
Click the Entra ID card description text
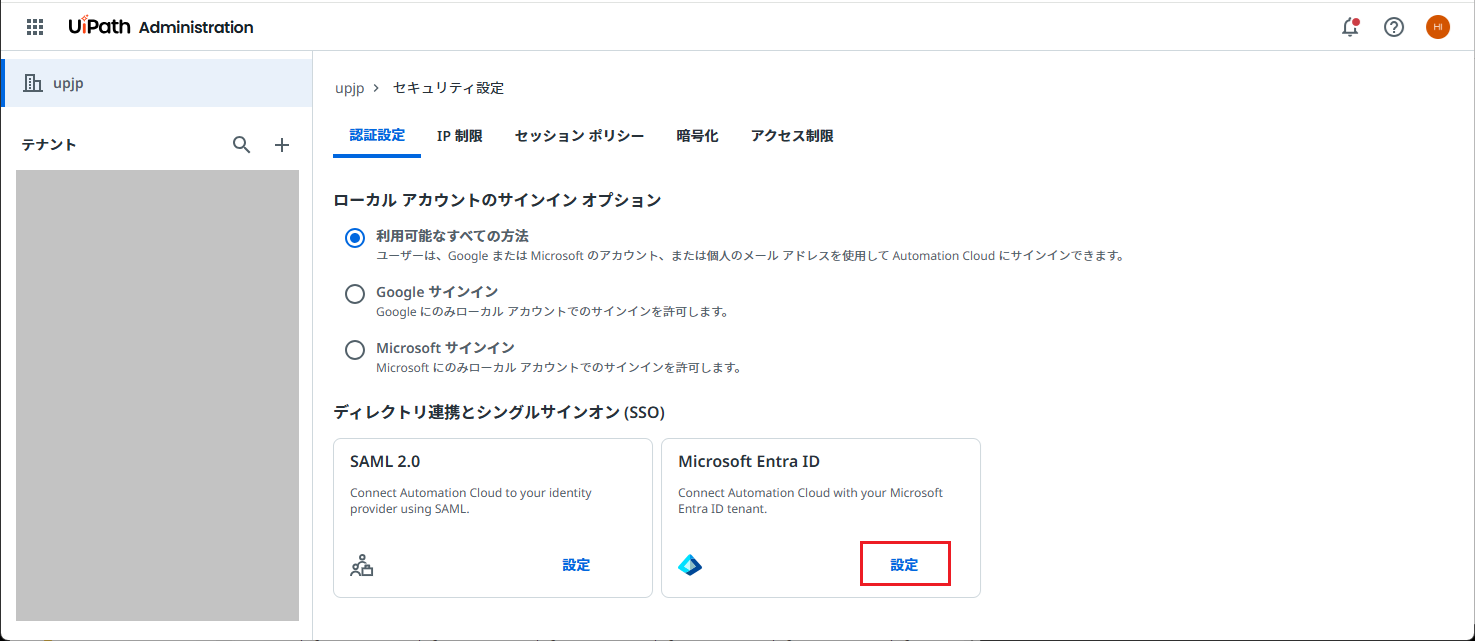point(811,501)
